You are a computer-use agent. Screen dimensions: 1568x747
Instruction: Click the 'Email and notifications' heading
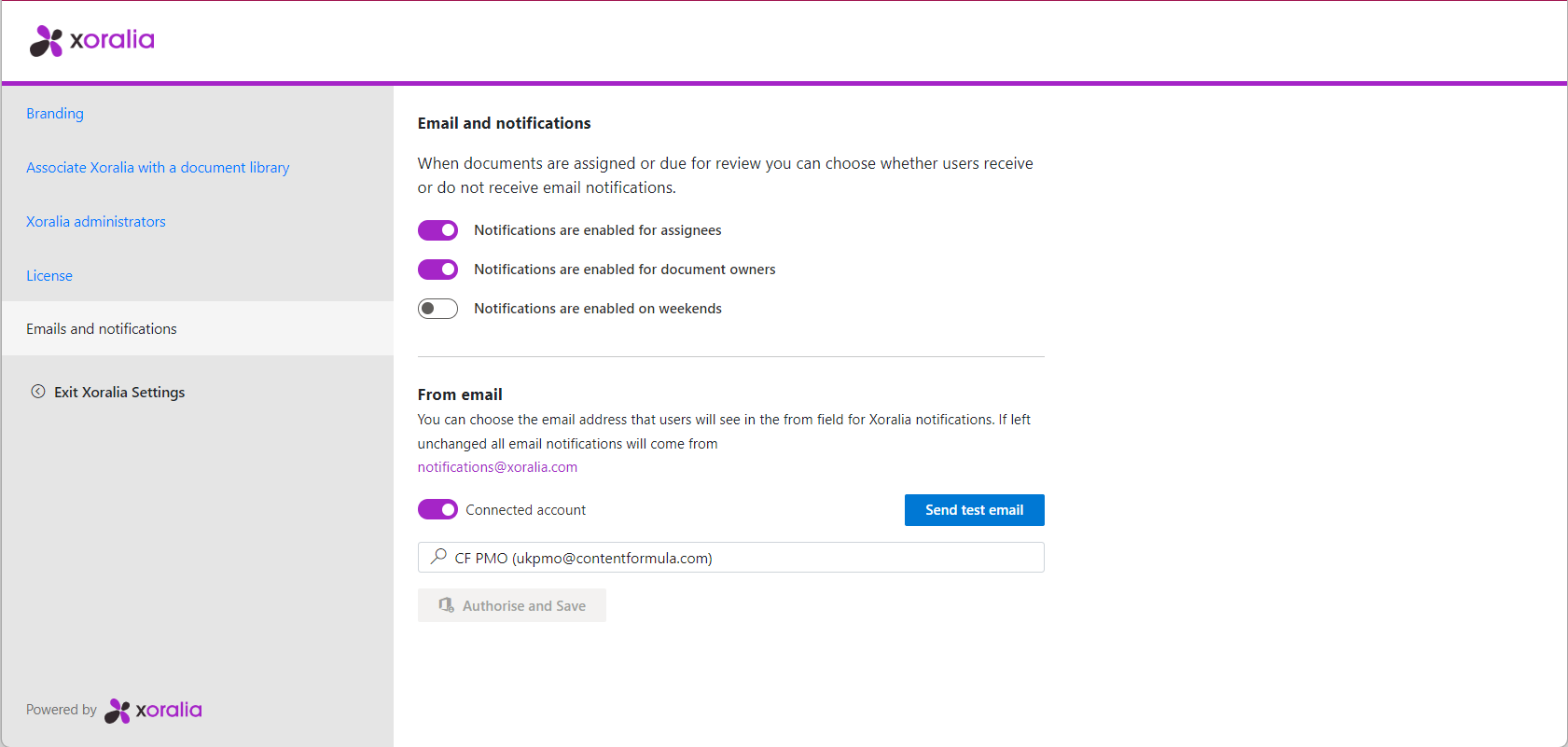504,123
